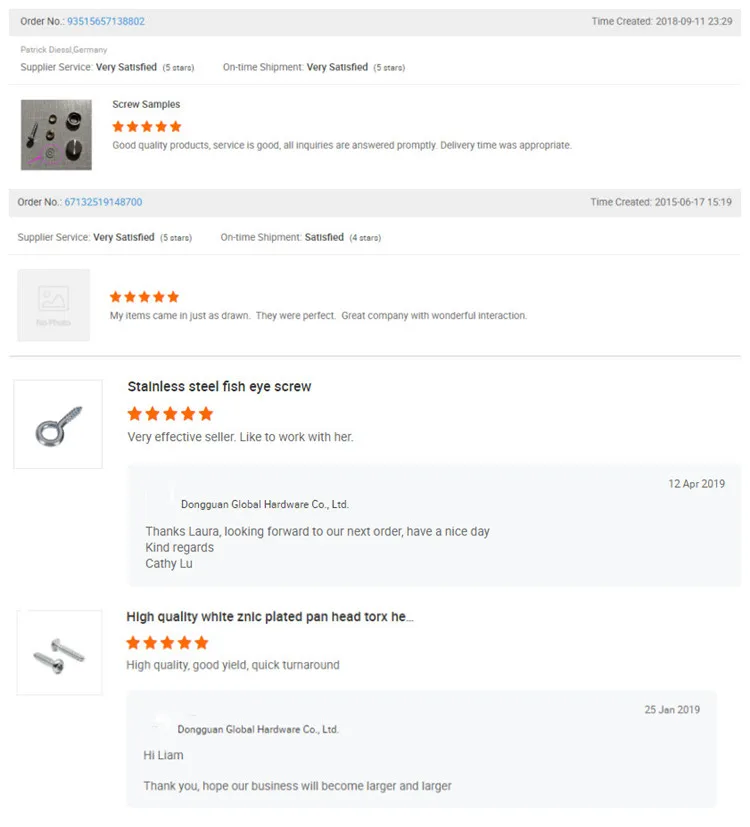Open Stainless steel fish eye screw title
The width and height of the screenshot is (750, 827).
coord(219,387)
